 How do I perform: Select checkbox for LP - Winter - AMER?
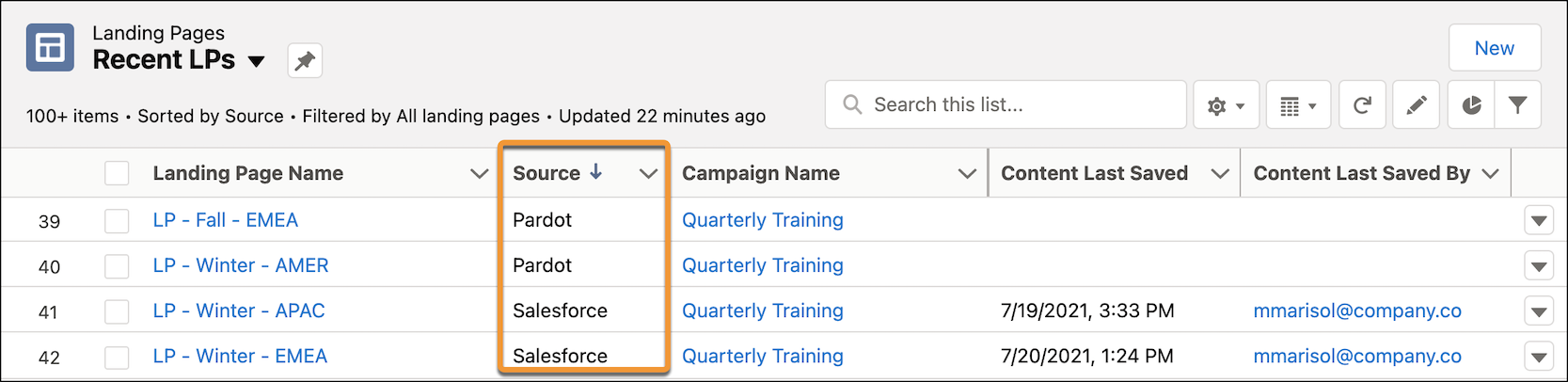pyautogui.click(x=117, y=266)
